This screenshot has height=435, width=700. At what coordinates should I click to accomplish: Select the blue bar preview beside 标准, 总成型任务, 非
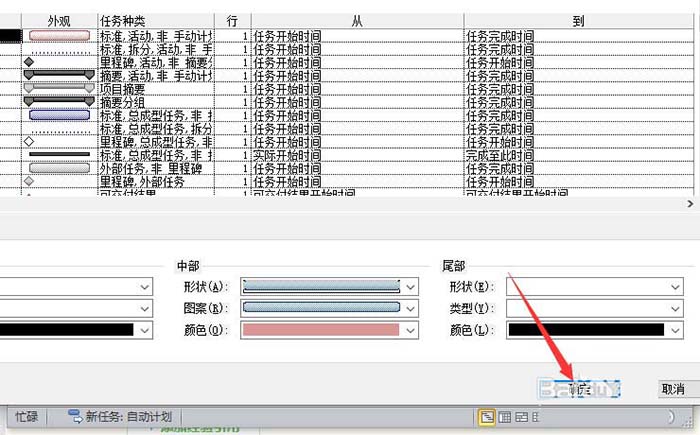click(x=59, y=115)
